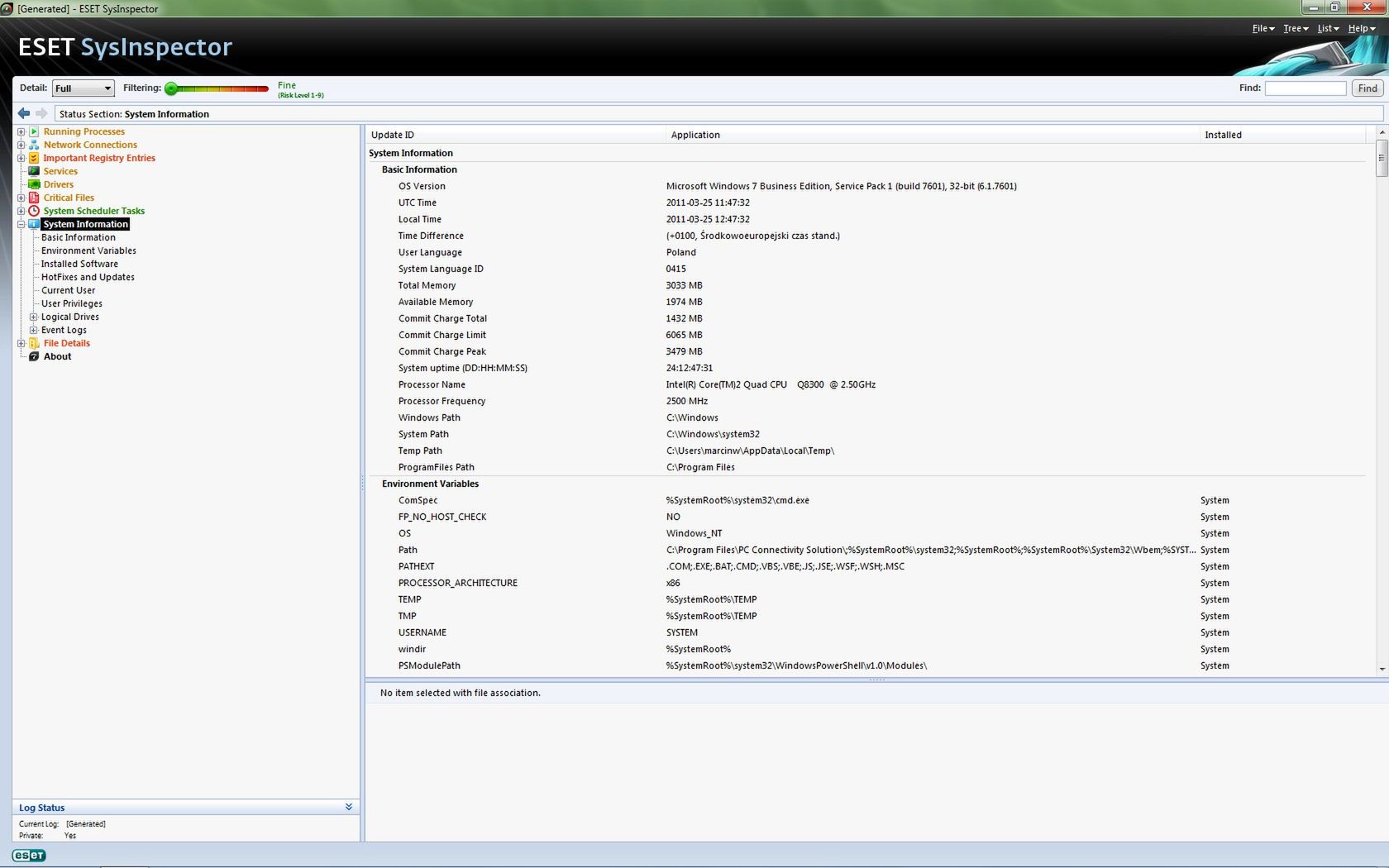The height and width of the screenshot is (868, 1389).
Task: Adjust the Filtering risk level slider
Action: [217, 88]
